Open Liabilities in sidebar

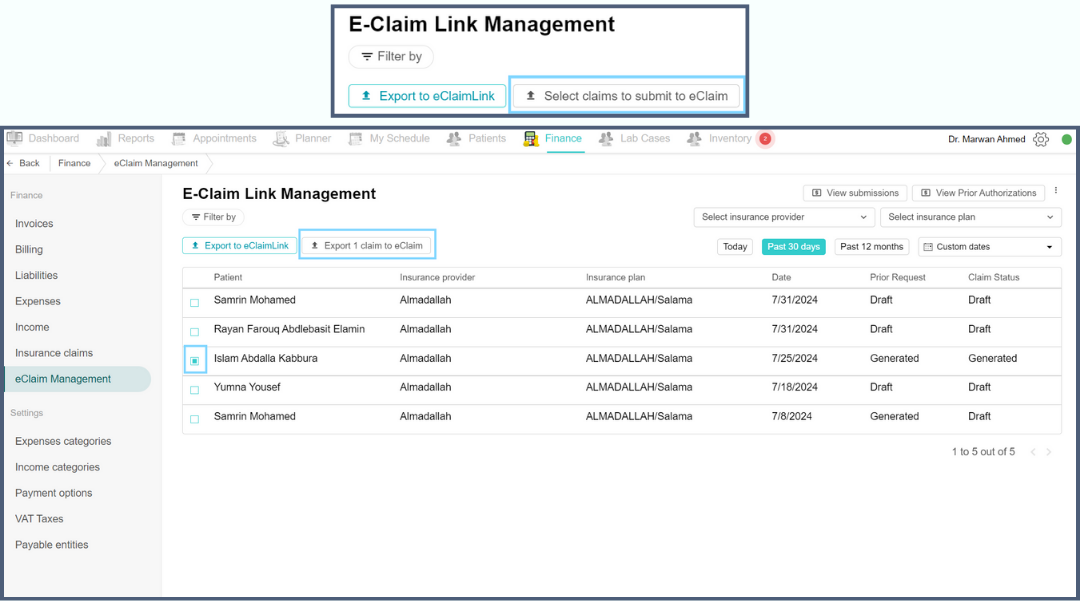37,275
